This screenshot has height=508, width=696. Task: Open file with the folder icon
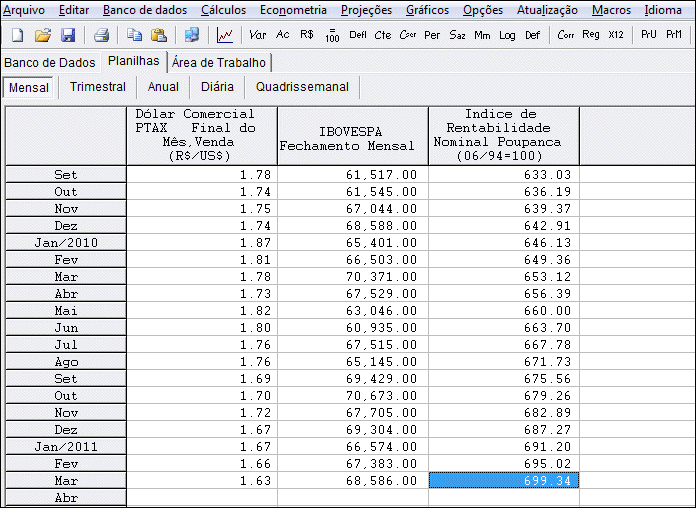pyautogui.click(x=43, y=35)
